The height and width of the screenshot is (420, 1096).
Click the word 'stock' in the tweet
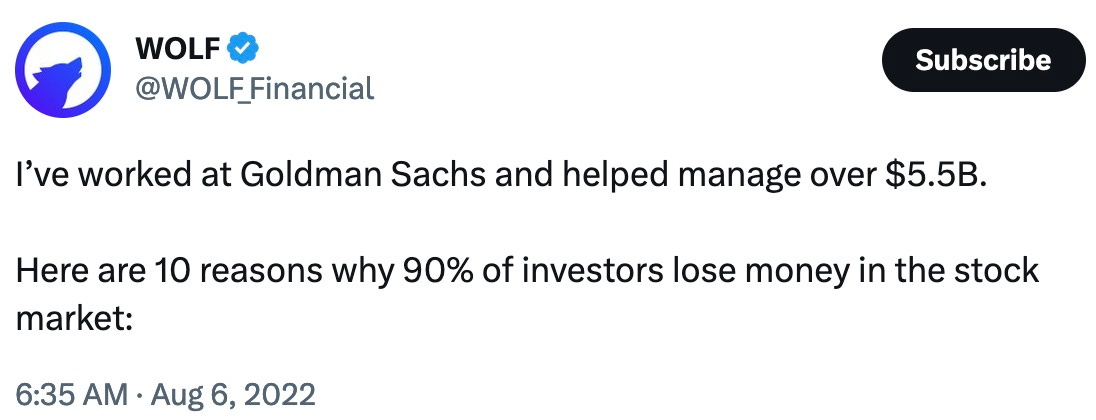click(x=998, y=271)
